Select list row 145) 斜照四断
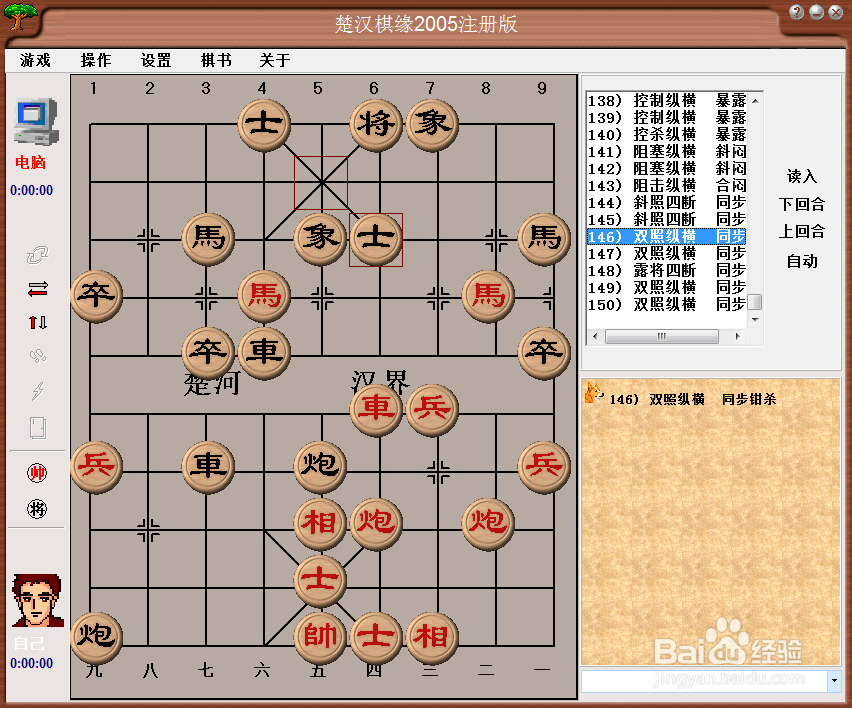Screen dimensions: 852x708 click(x=667, y=219)
